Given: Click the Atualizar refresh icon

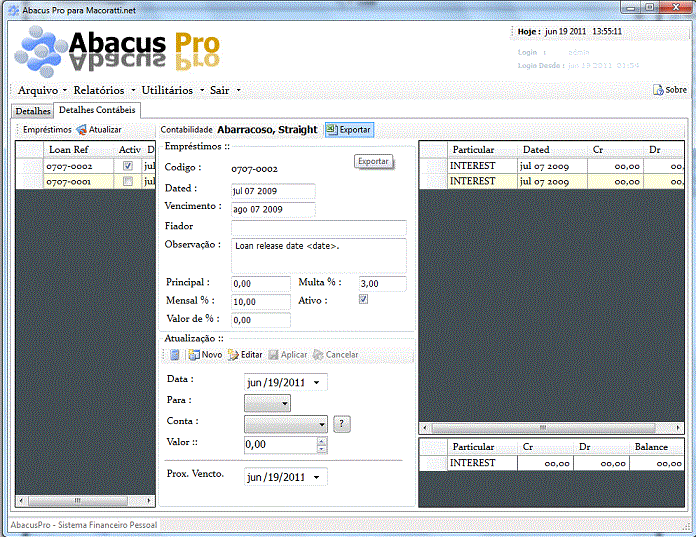Looking at the screenshot, I should (81, 130).
